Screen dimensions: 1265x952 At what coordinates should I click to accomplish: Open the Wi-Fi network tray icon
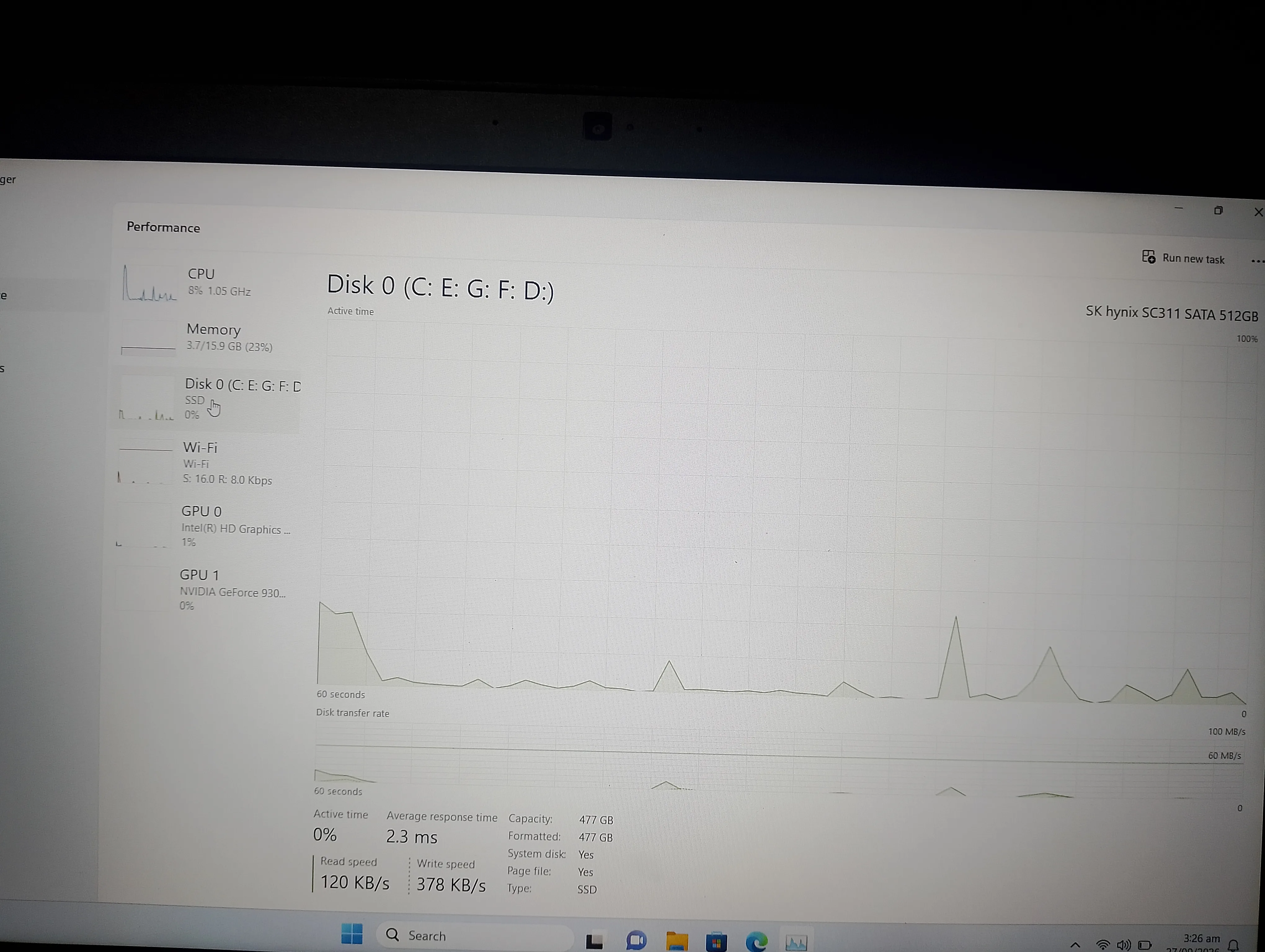pyautogui.click(x=1103, y=945)
